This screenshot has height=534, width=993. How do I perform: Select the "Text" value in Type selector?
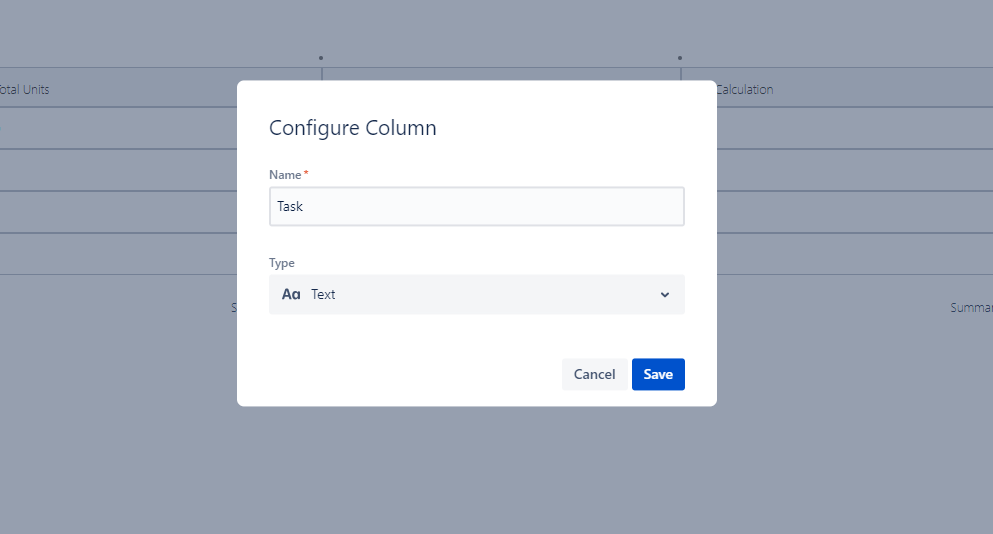pos(323,295)
